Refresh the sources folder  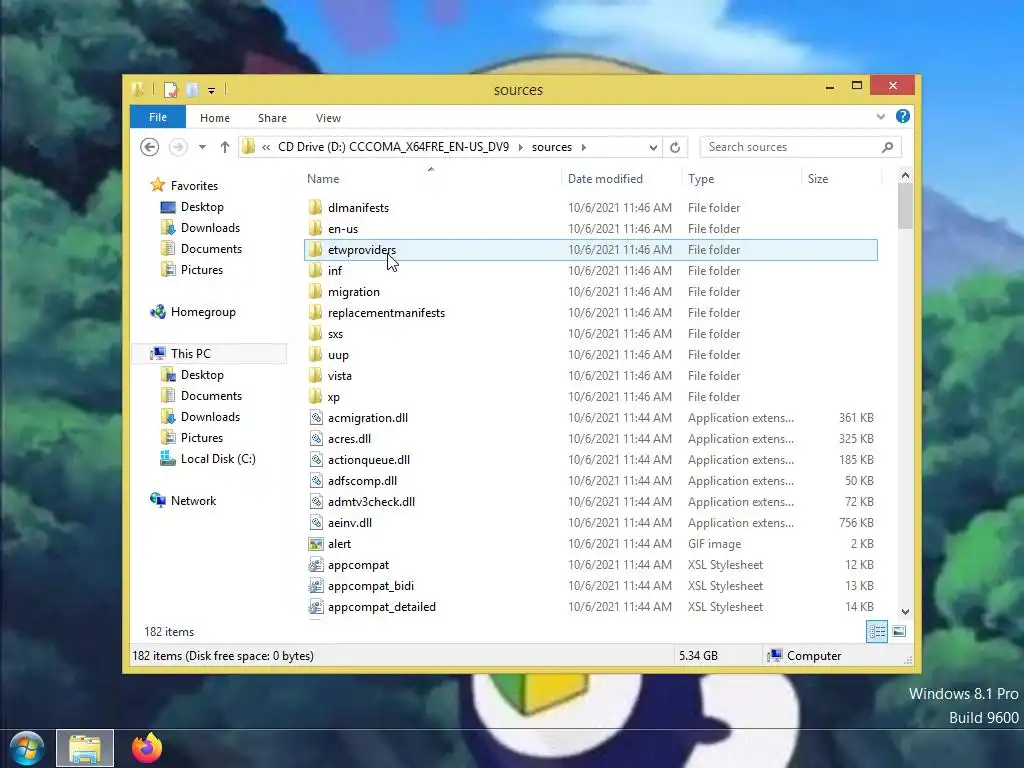(675, 148)
